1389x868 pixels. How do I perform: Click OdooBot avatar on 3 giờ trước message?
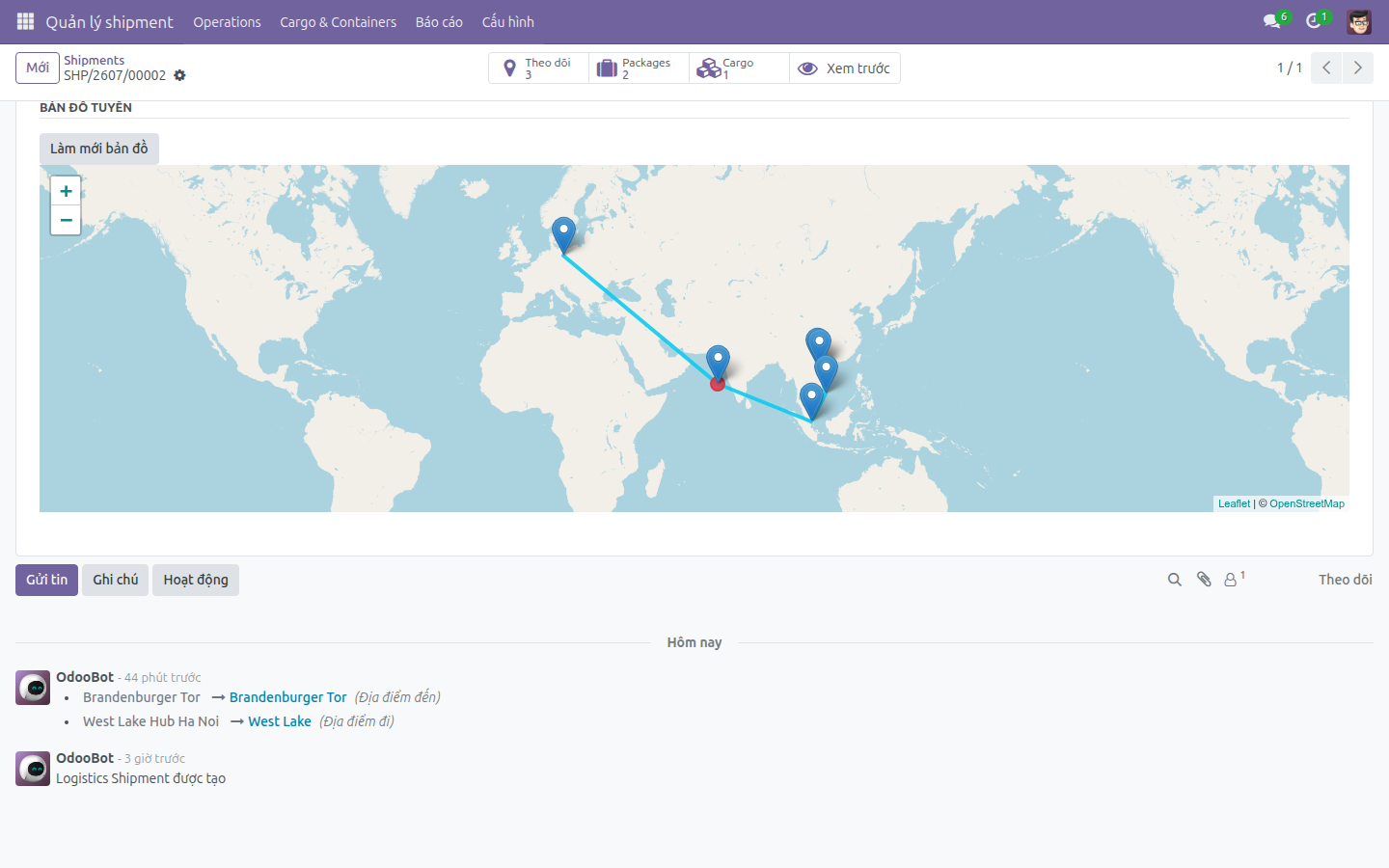click(x=33, y=769)
